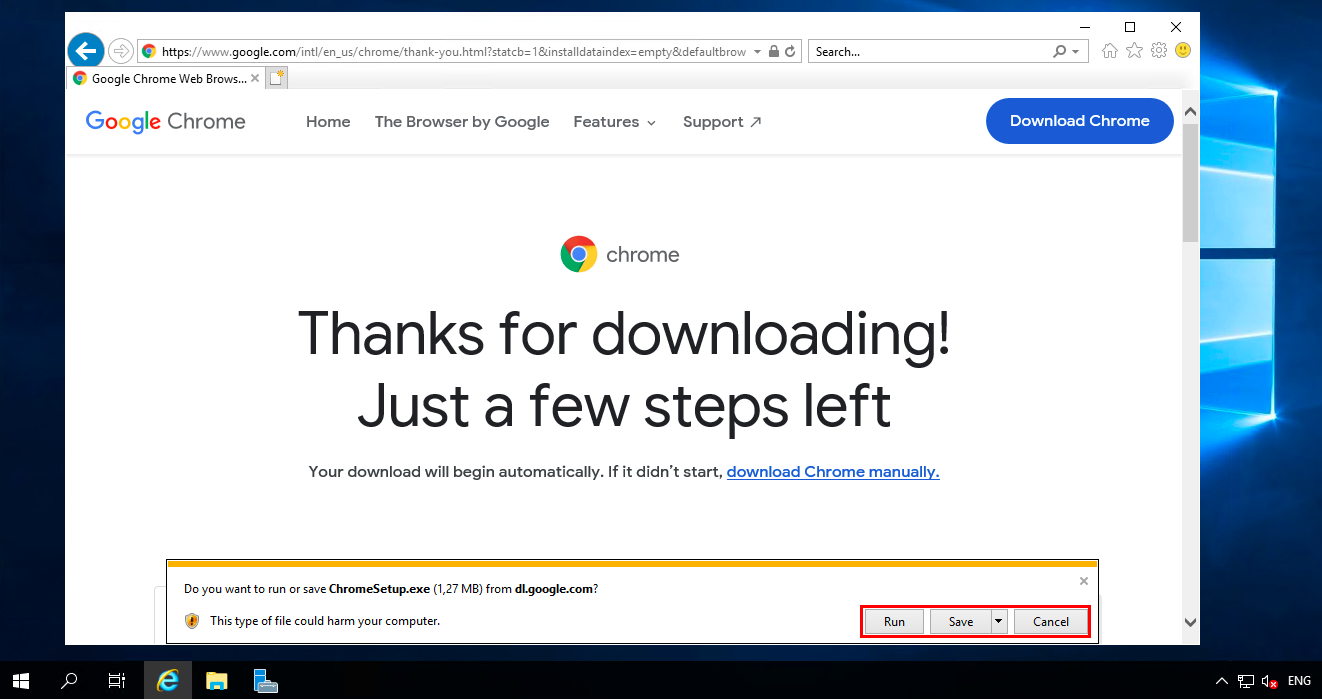Show hidden tray icons chevron

coord(1222,681)
